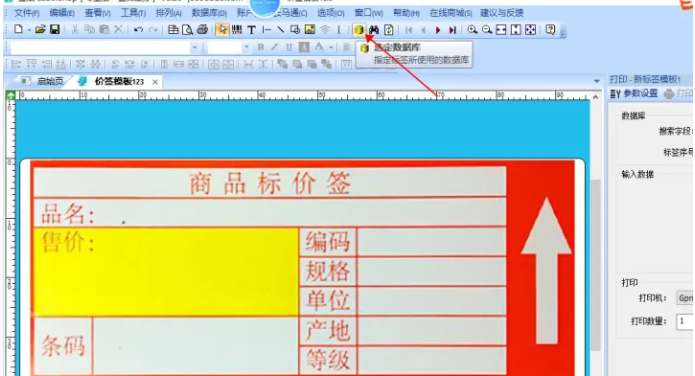Viewport: 695px width, 376px height.
Task: Open an existing label file
Action: click(x=40, y=30)
